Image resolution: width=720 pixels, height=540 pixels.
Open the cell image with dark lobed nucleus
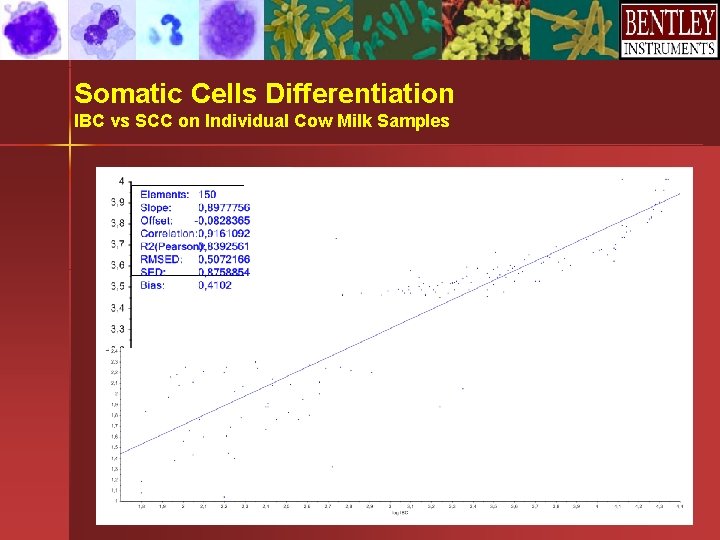(x=102, y=29)
